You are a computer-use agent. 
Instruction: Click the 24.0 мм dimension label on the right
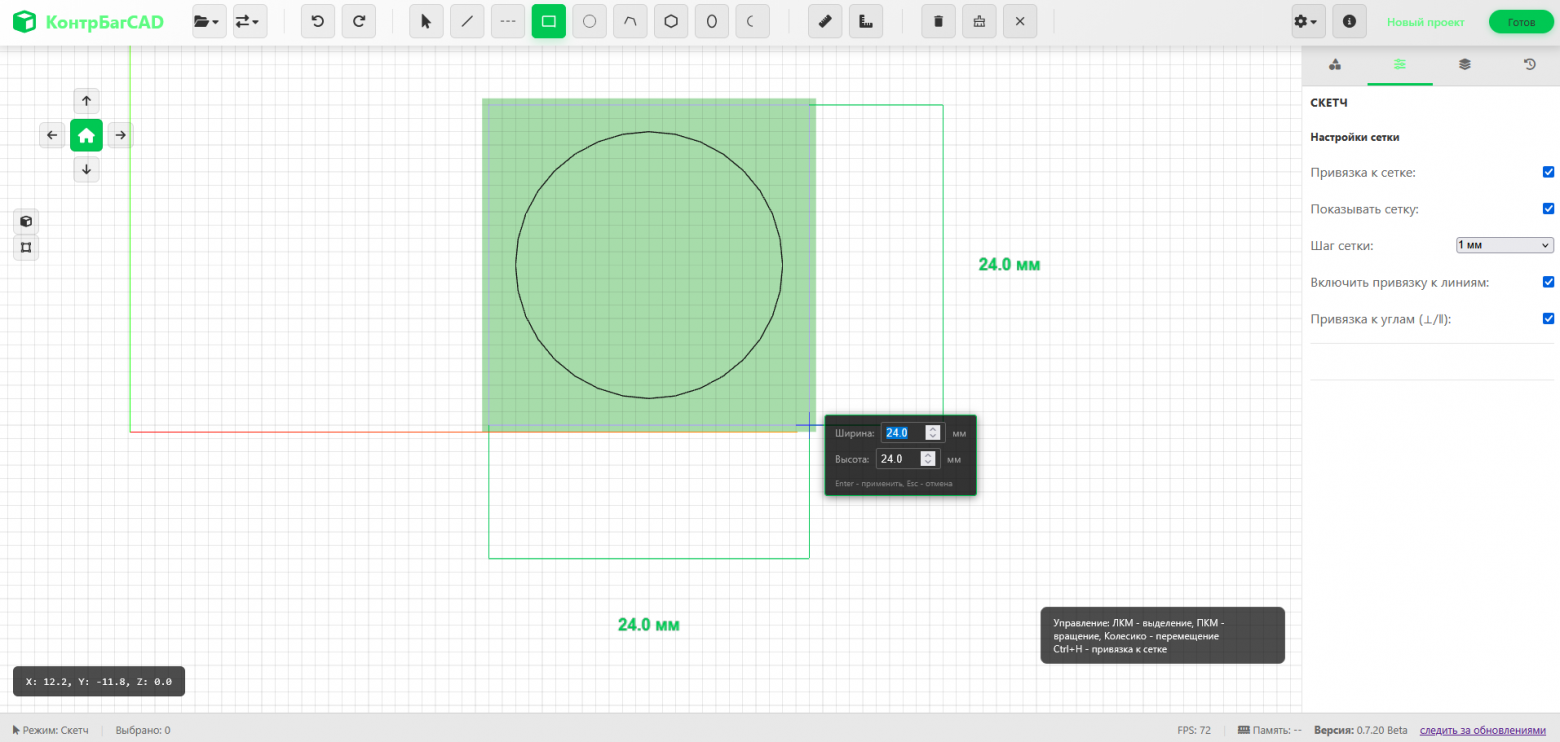point(1009,265)
